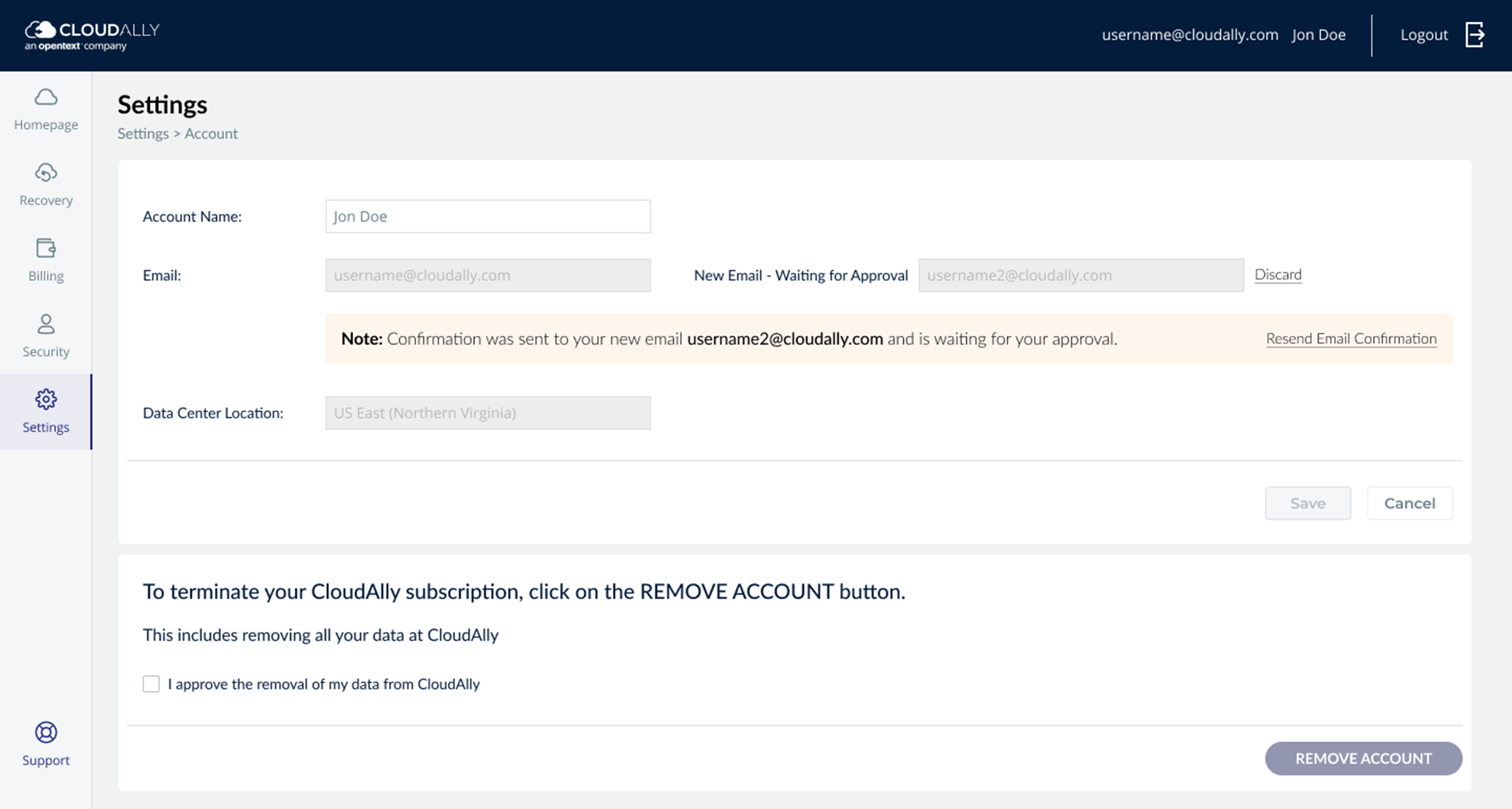Click Resend Email Confirmation link
Viewport: 1512px width, 809px height.
(x=1351, y=339)
